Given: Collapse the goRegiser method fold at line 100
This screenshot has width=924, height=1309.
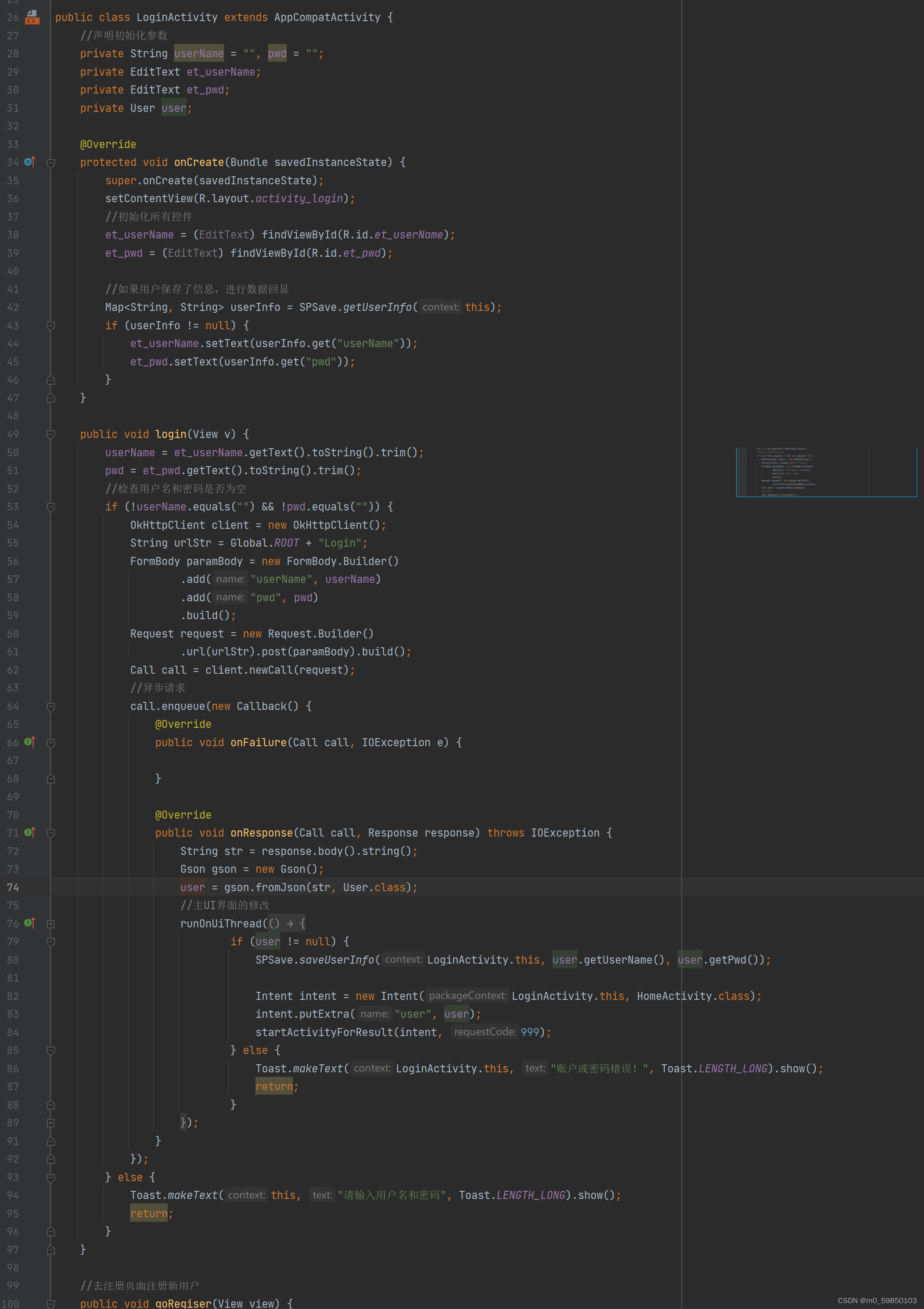Looking at the screenshot, I should [x=51, y=1304].
